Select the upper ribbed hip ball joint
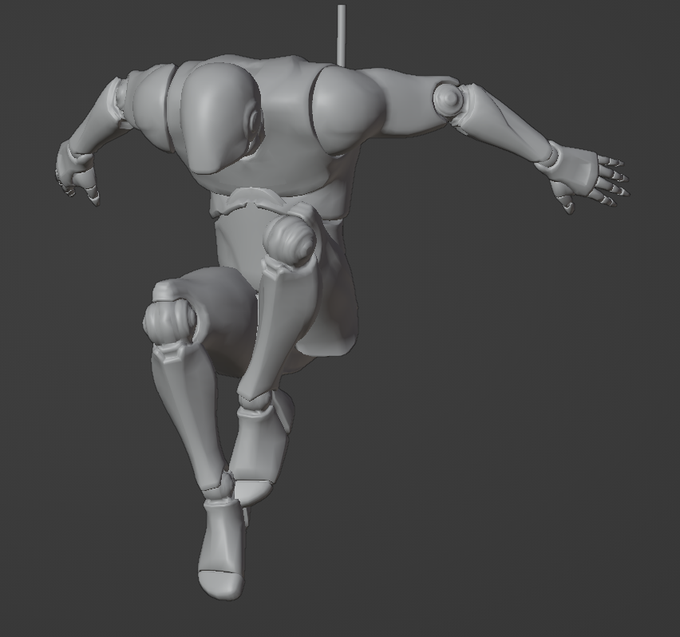Screen dimensions: 680x637 click(x=290, y=241)
